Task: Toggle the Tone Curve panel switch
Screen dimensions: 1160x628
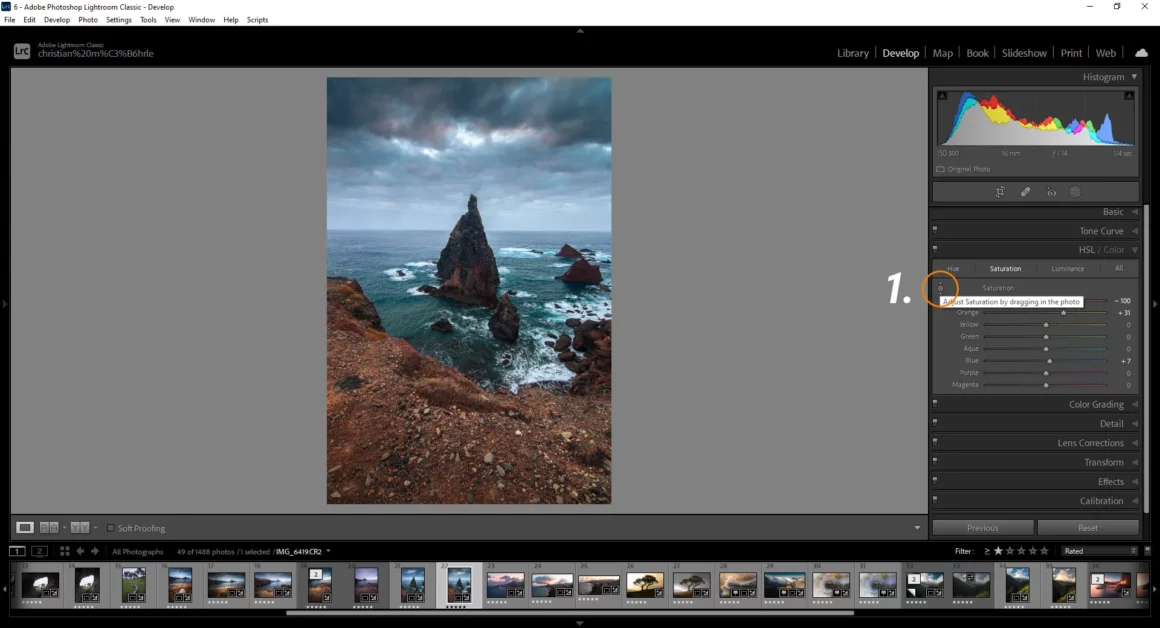Action: [x=935, y=231]
